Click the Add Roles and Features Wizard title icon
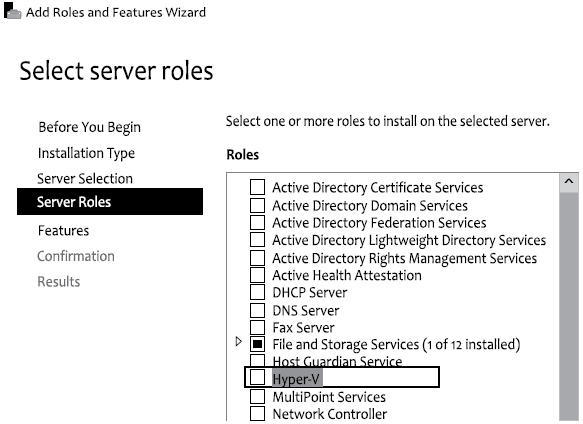 point(12,11)
